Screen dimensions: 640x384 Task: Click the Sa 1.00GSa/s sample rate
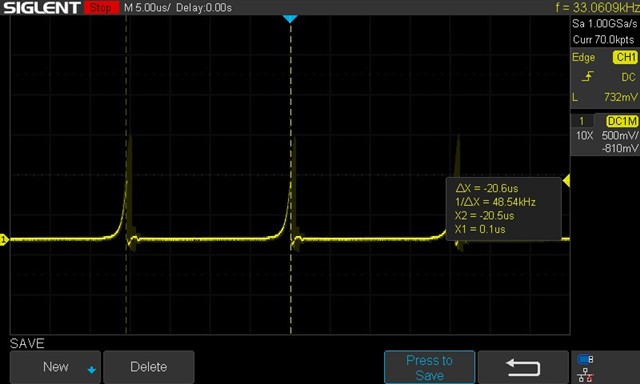pyautogui.click(x=604, y=24)
